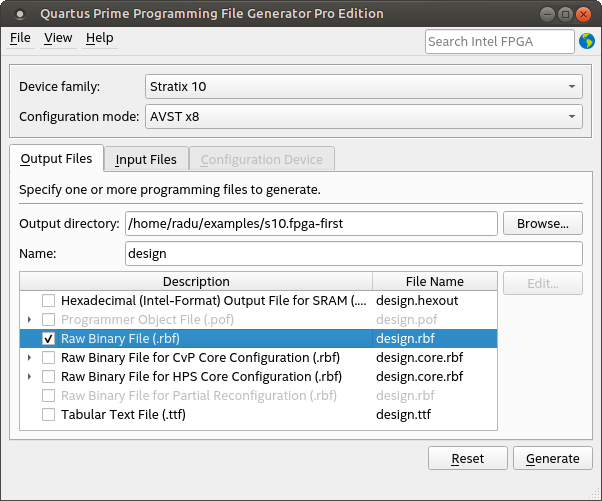Image resolution: width=602 pixels, height=501 pixels.
Task: Open the Configuration mode dropdown
Action: click(x=363, y=117)
